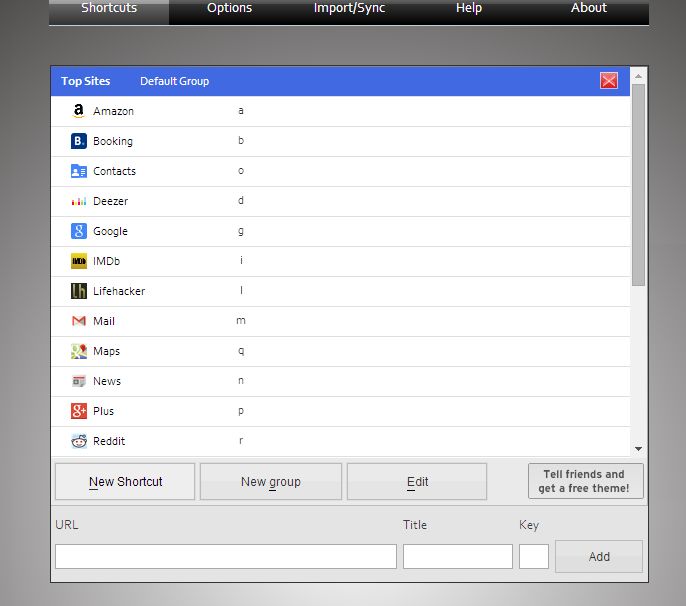Select the Amazon shortcut name
The height and width of the screenshot is (606, 686).
113,111
